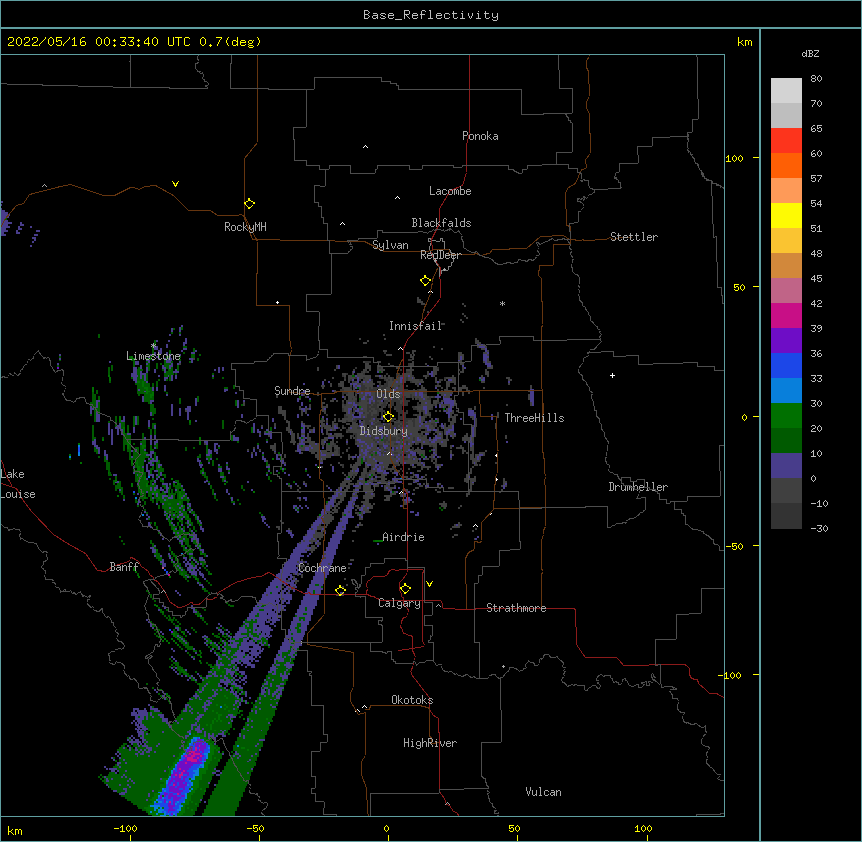Click the Sylvan label
Image resolution: width=862 pixels, height=842 pixels.
[390, 245]
